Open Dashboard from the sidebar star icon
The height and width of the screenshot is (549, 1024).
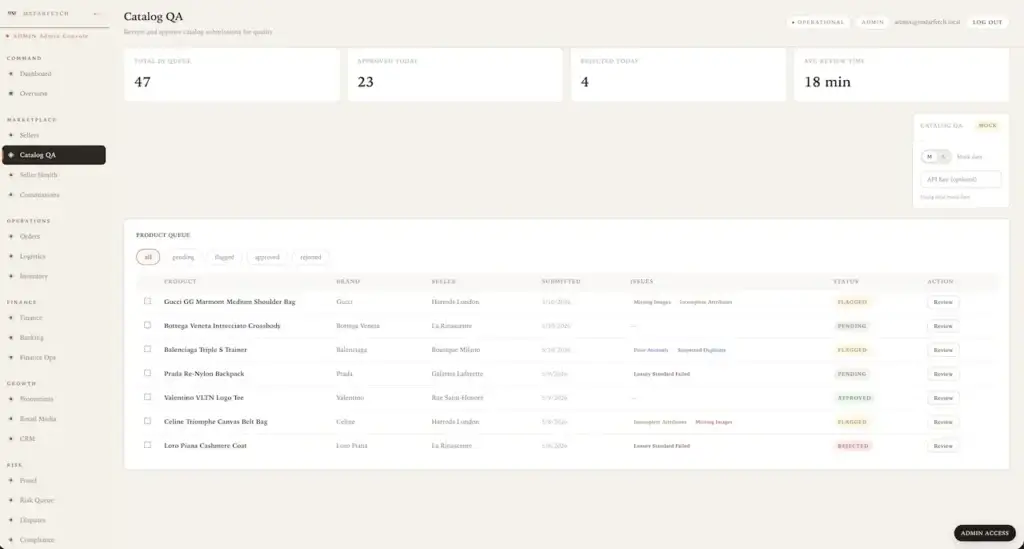pos(11,74)
